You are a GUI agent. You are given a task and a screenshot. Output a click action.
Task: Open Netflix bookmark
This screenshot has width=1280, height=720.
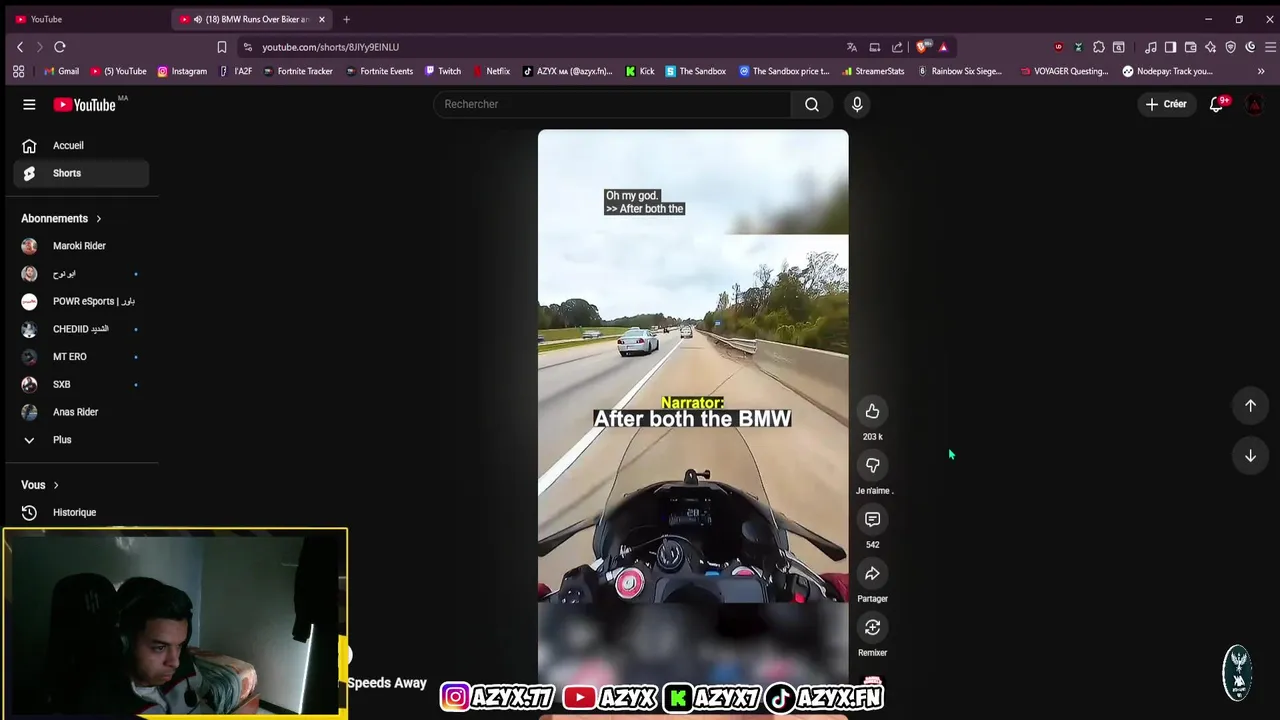point(491,71)
